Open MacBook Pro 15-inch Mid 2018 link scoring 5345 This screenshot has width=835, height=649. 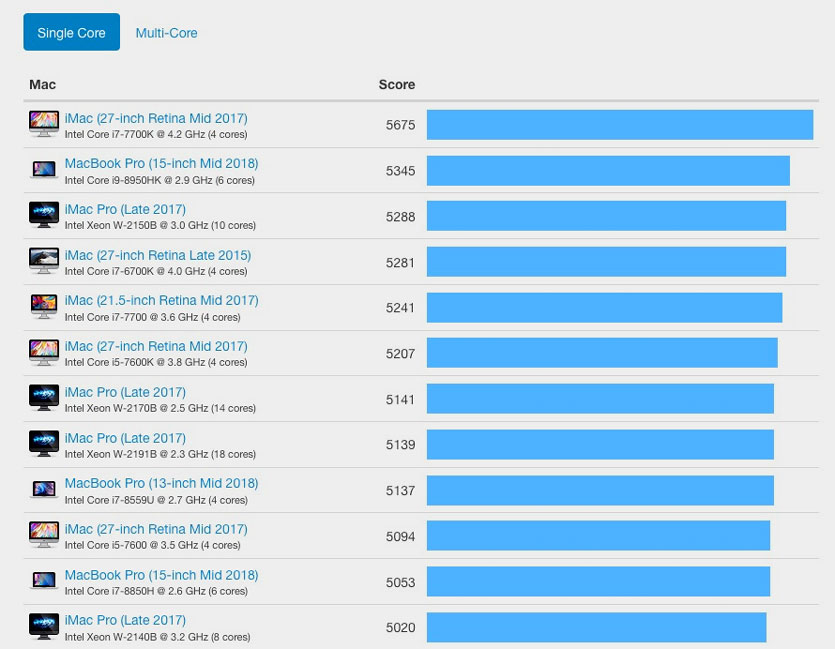coord(161,163)
